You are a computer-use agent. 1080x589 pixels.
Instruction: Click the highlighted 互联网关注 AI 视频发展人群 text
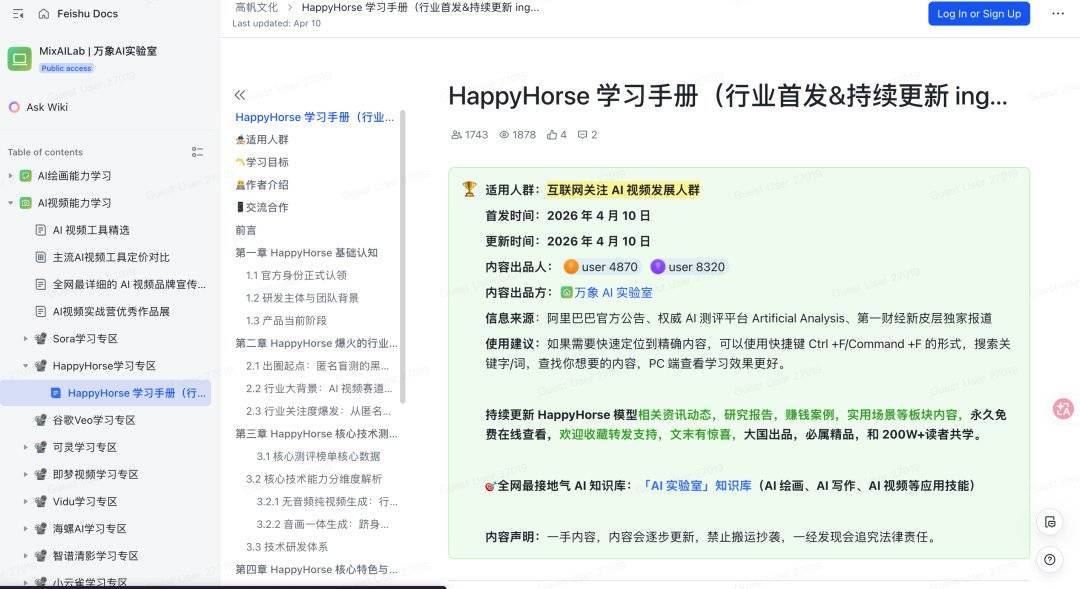coord(623,190)
